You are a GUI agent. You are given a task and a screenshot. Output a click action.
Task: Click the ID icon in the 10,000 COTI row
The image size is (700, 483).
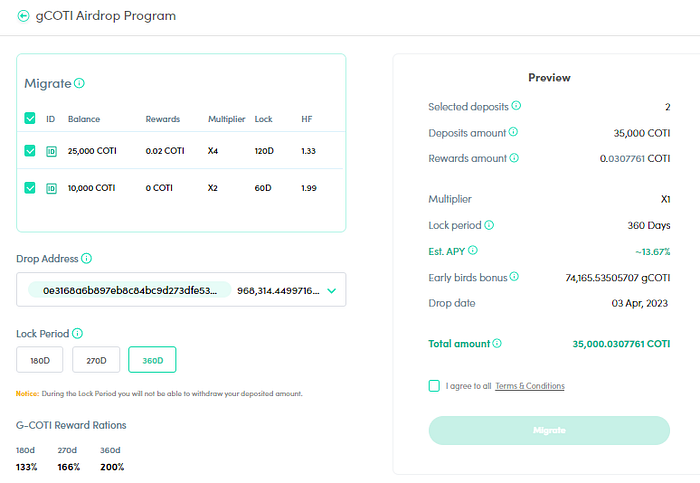51,188
